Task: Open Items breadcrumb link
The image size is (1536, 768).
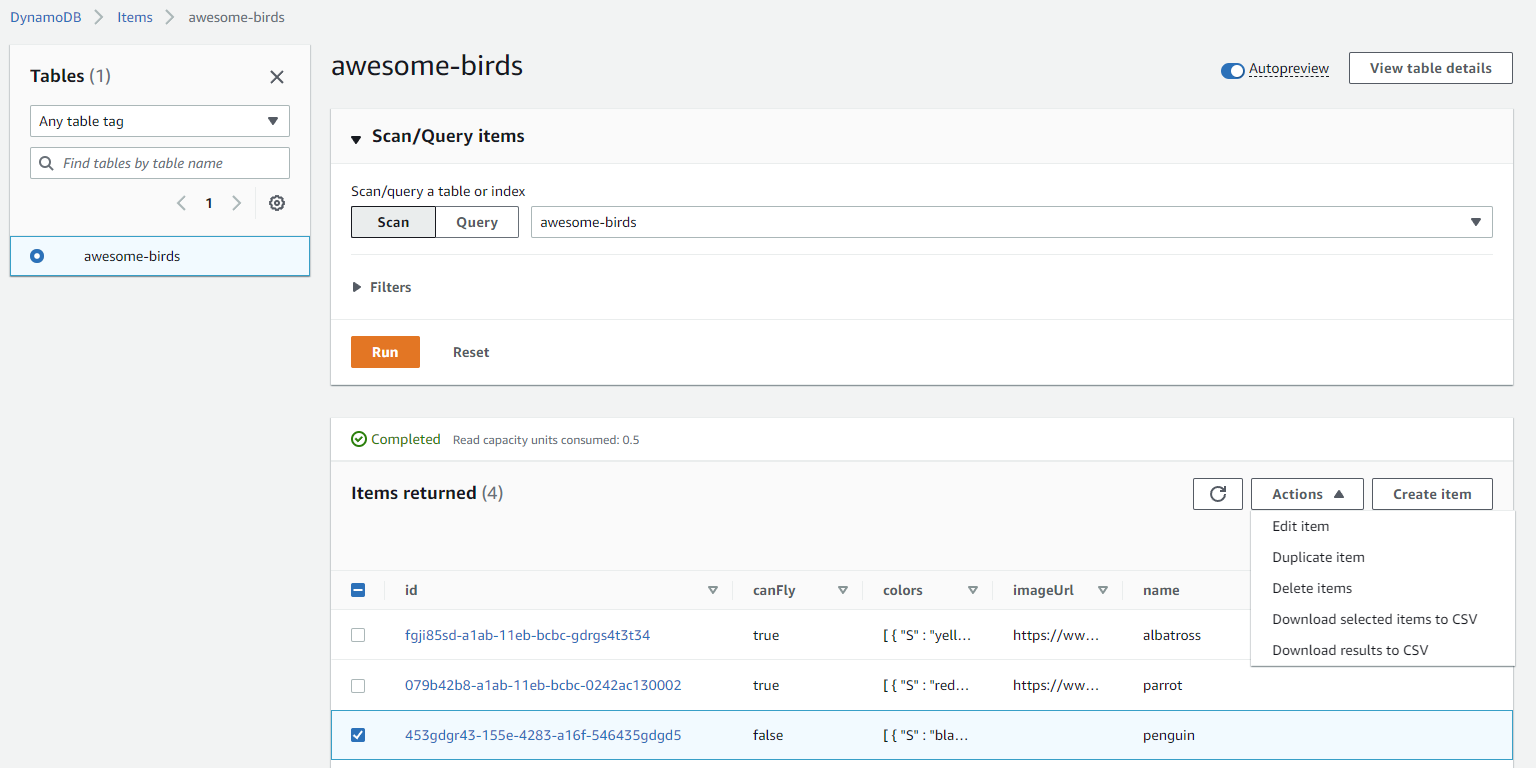Action: click(x=135, y=17)
